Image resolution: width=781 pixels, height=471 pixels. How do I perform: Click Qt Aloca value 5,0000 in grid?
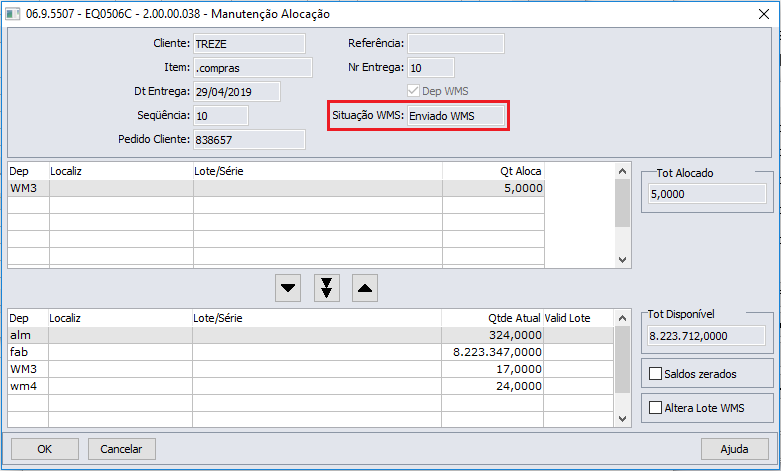coord(523,188)
